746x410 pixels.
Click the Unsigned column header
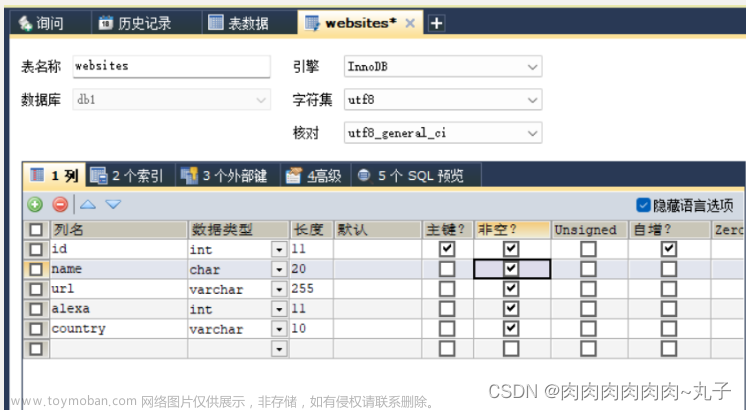click(x=589, y=230)
